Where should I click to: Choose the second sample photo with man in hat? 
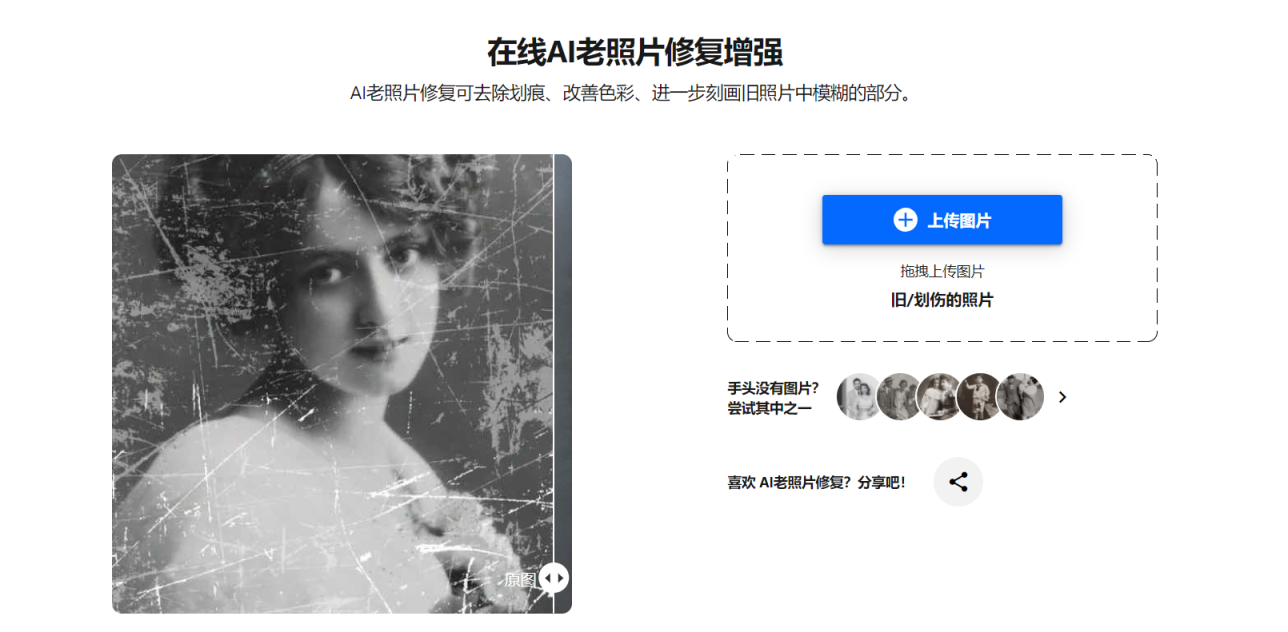coord(900,397)
